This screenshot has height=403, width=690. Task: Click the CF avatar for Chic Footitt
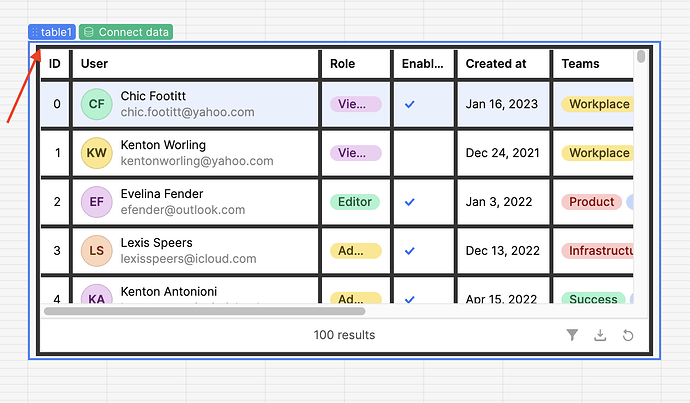pyautogui.click(x=97, y=104)
